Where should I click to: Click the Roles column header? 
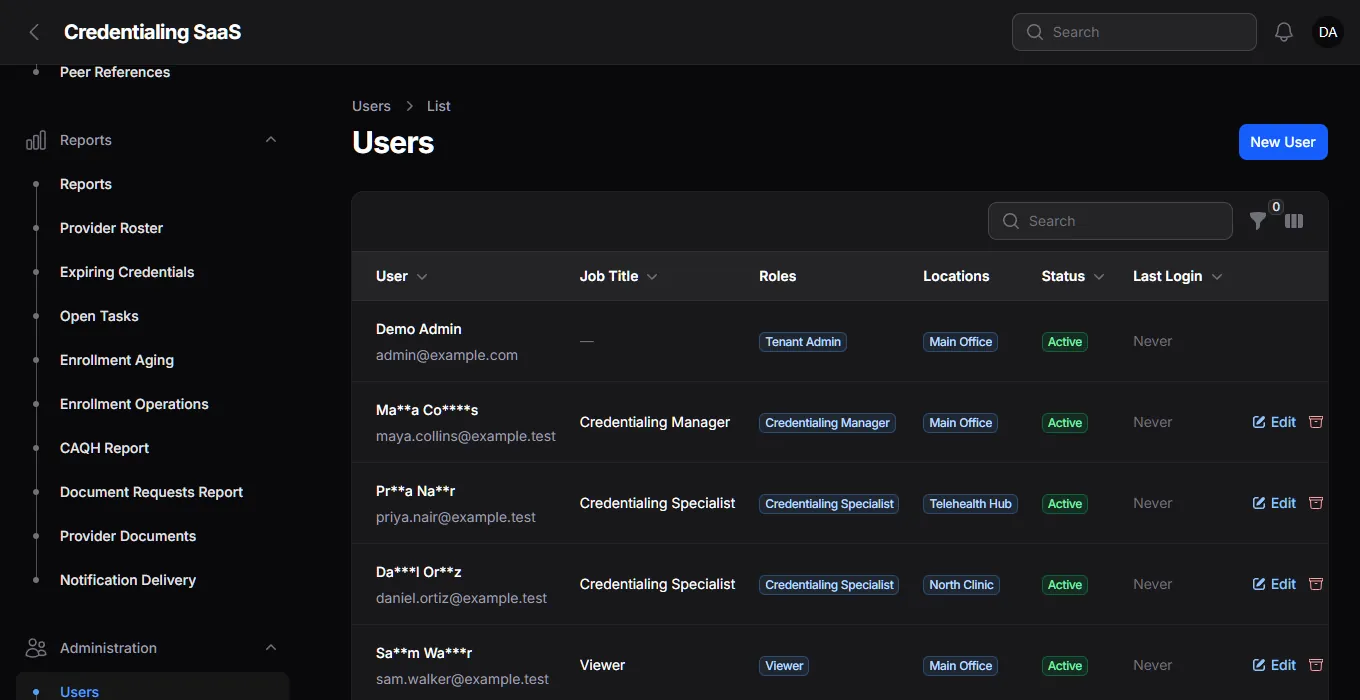pos(778,276)
